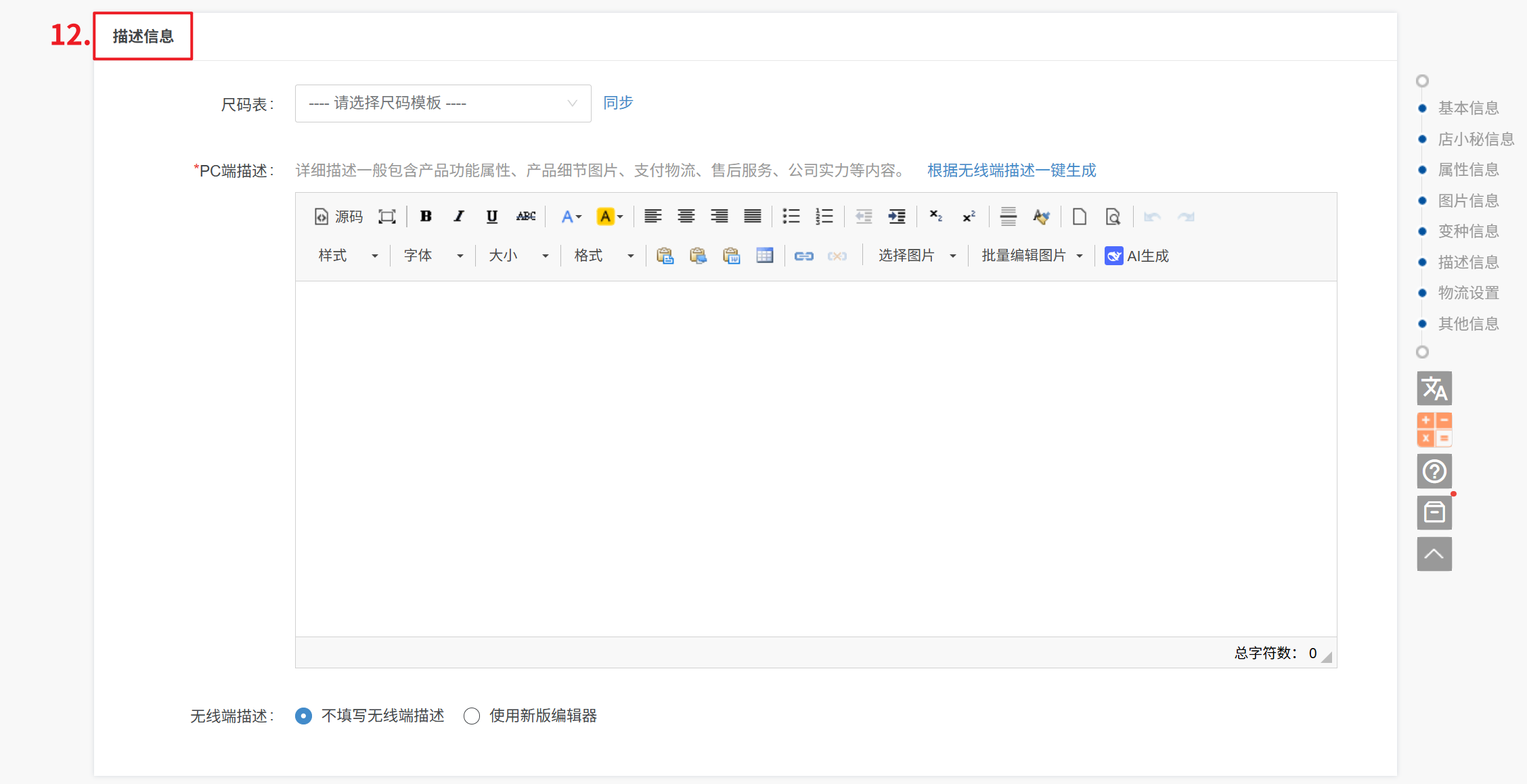Click 根据无线端描述一键生成 link
The height and width of the screenshot is (784, 1527).
point(1011,170)
